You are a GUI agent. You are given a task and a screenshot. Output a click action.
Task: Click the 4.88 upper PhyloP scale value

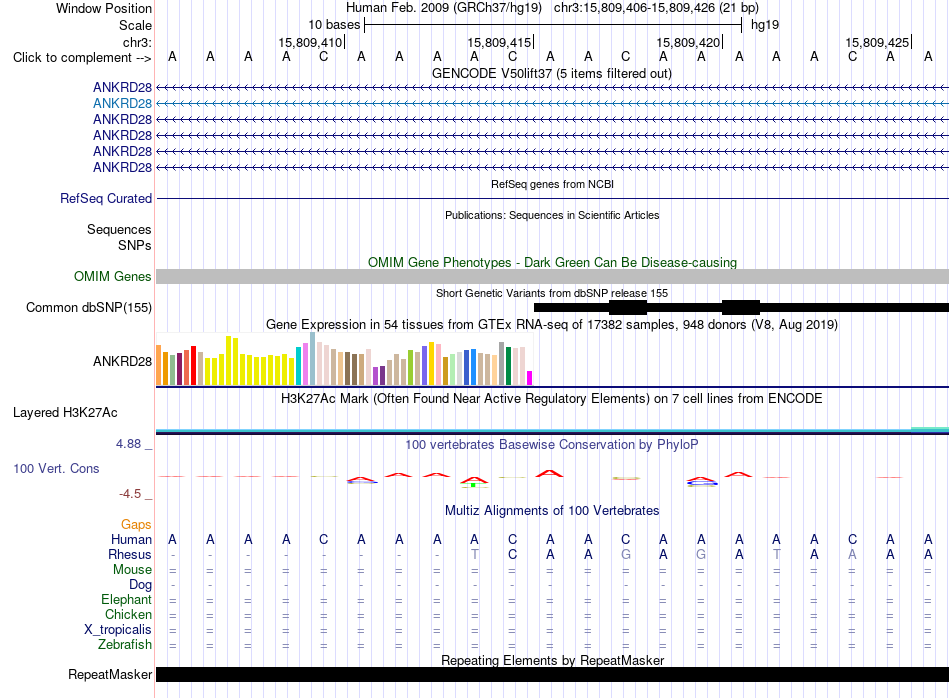coord(128,444)
